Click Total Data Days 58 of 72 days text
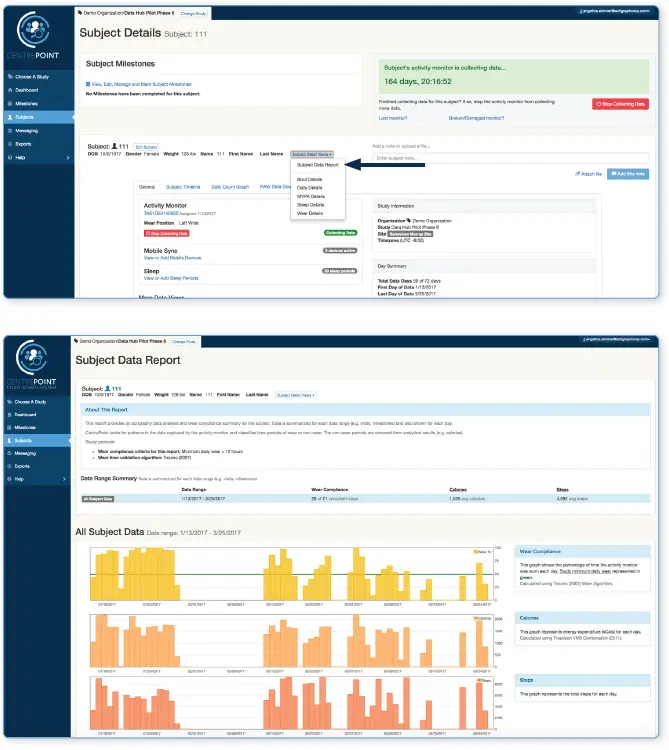 pos(409,281)
